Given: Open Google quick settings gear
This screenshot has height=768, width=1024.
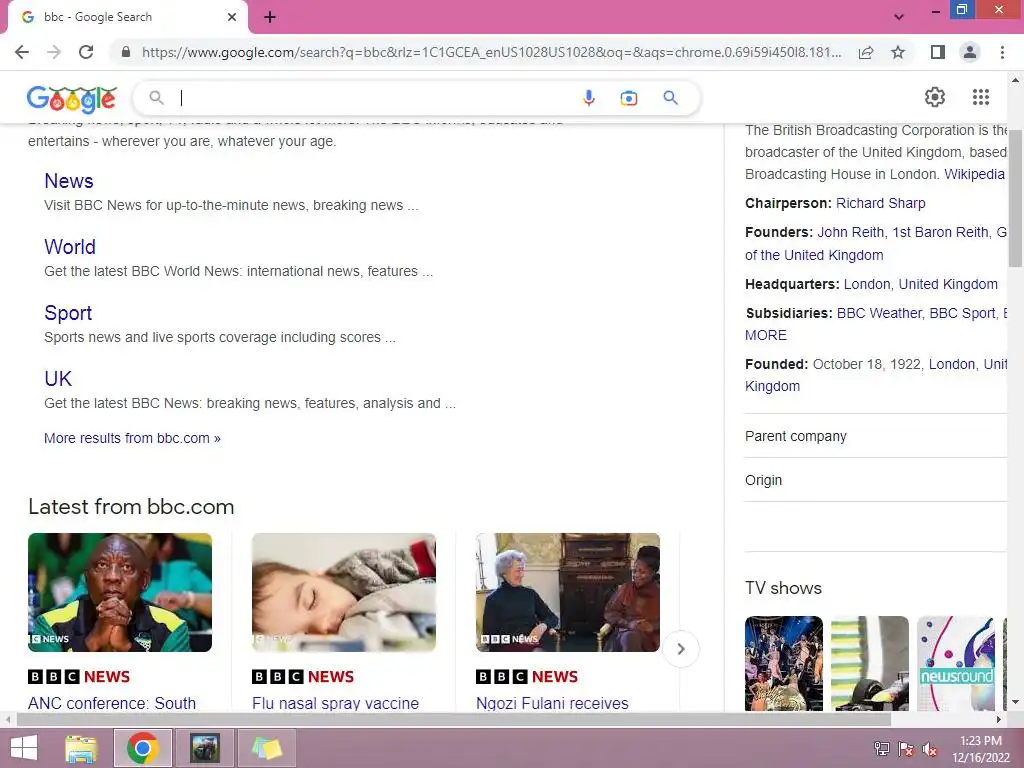Looking at the screenshot, I should tap(935, 97).
